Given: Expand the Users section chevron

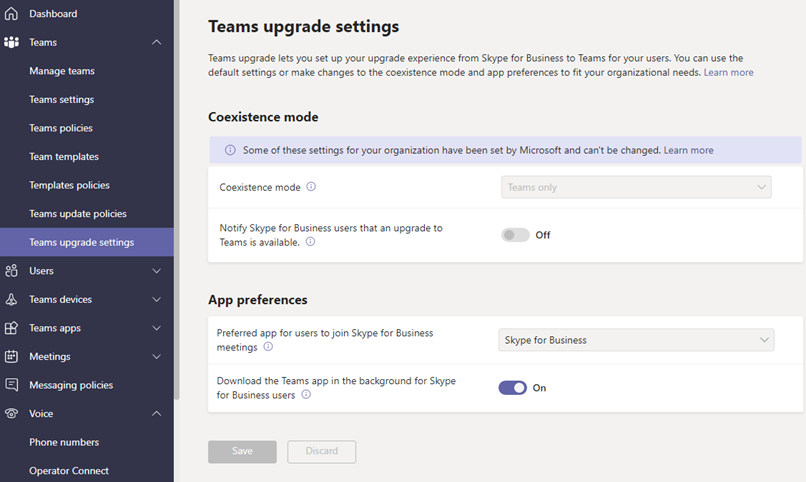Looking at the screenshot, I should point(157,271).
